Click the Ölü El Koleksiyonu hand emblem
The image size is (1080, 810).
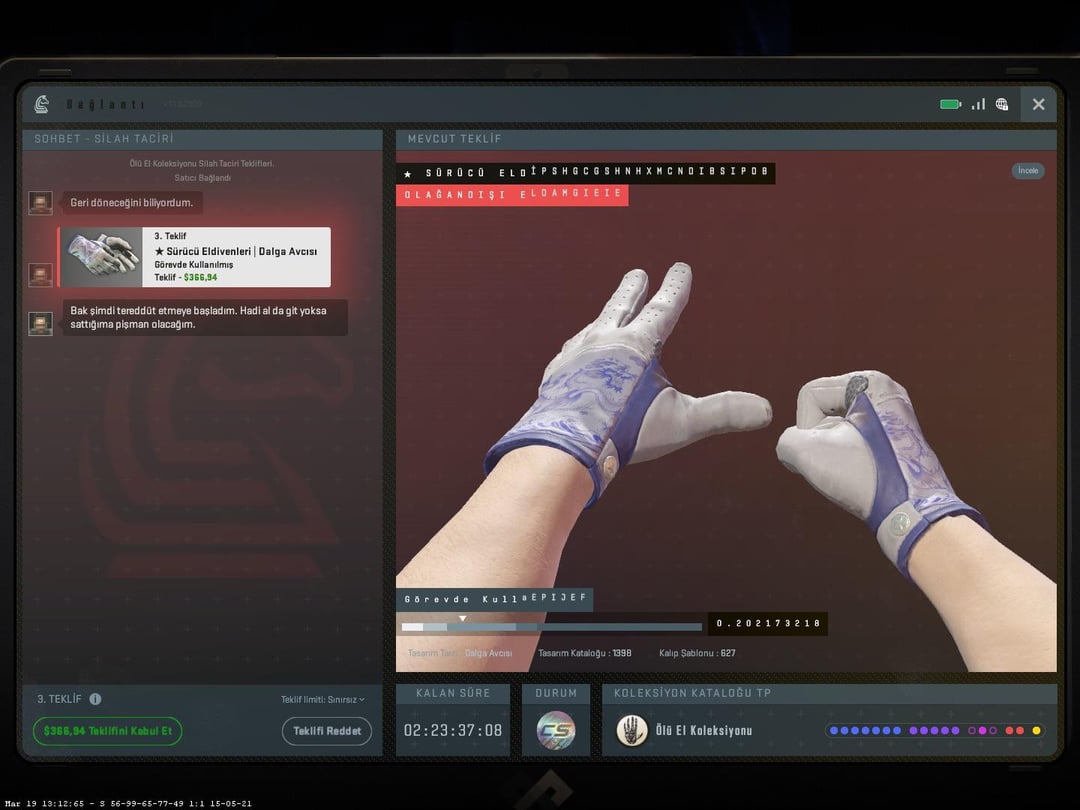pyautogui.click(x=631, y=730)
